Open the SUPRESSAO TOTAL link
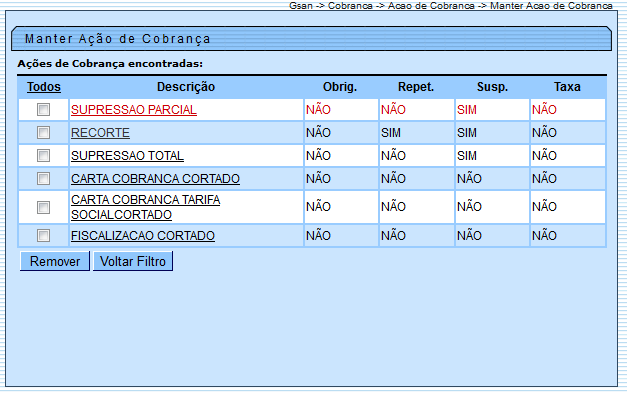Screen dimensions: 627x393 [127, 156]
